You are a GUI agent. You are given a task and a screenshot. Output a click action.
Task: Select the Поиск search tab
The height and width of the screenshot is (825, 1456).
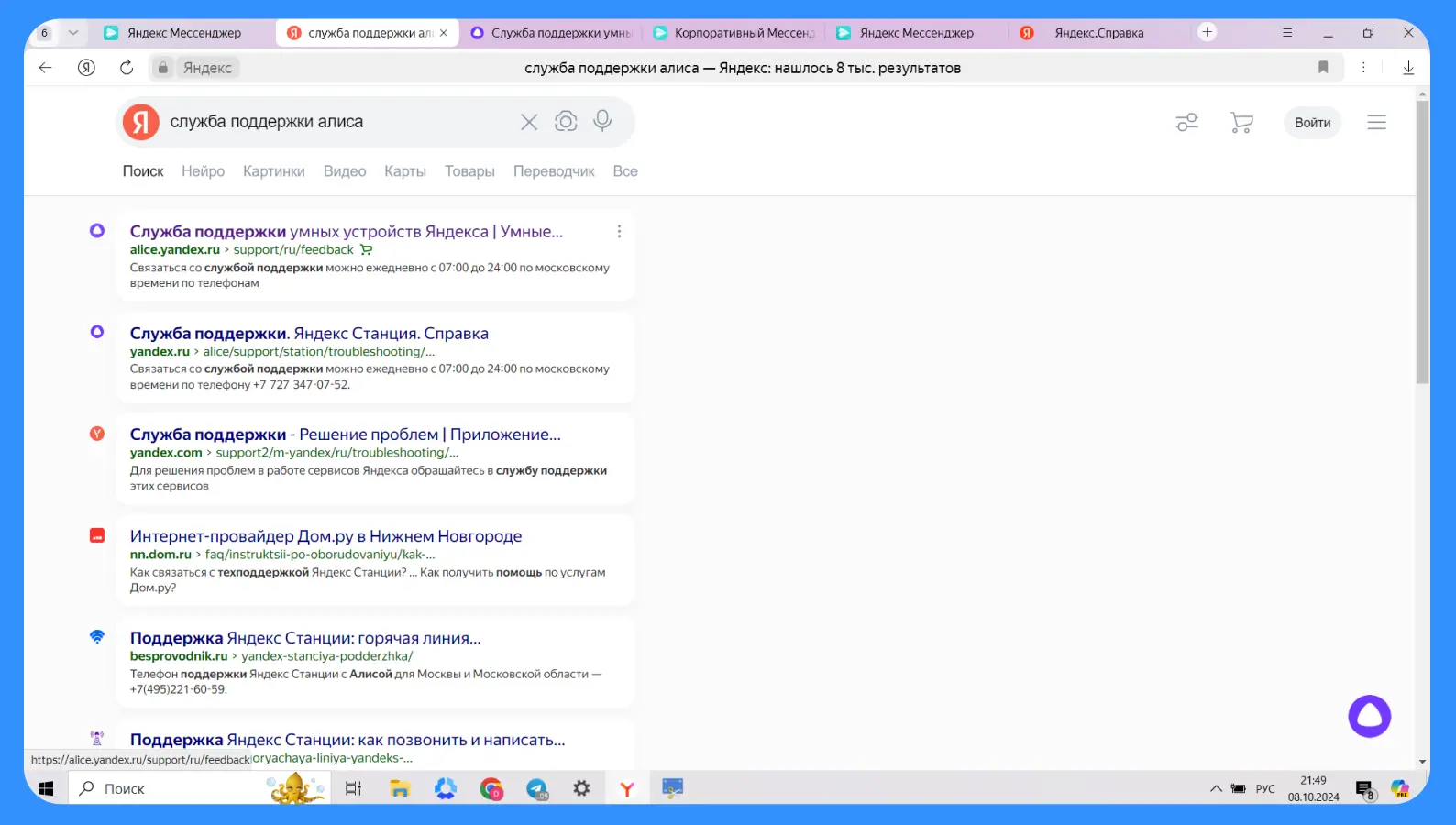[x=143, y=171]
